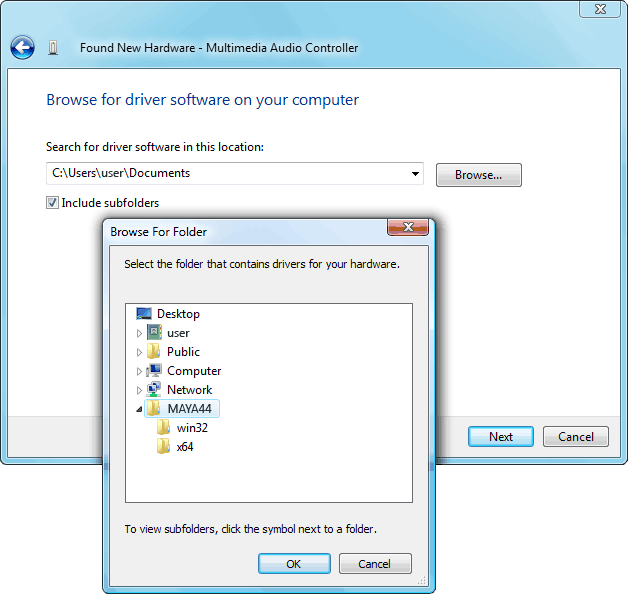Click the Computer icon in folder tree

tap(154, 370)
